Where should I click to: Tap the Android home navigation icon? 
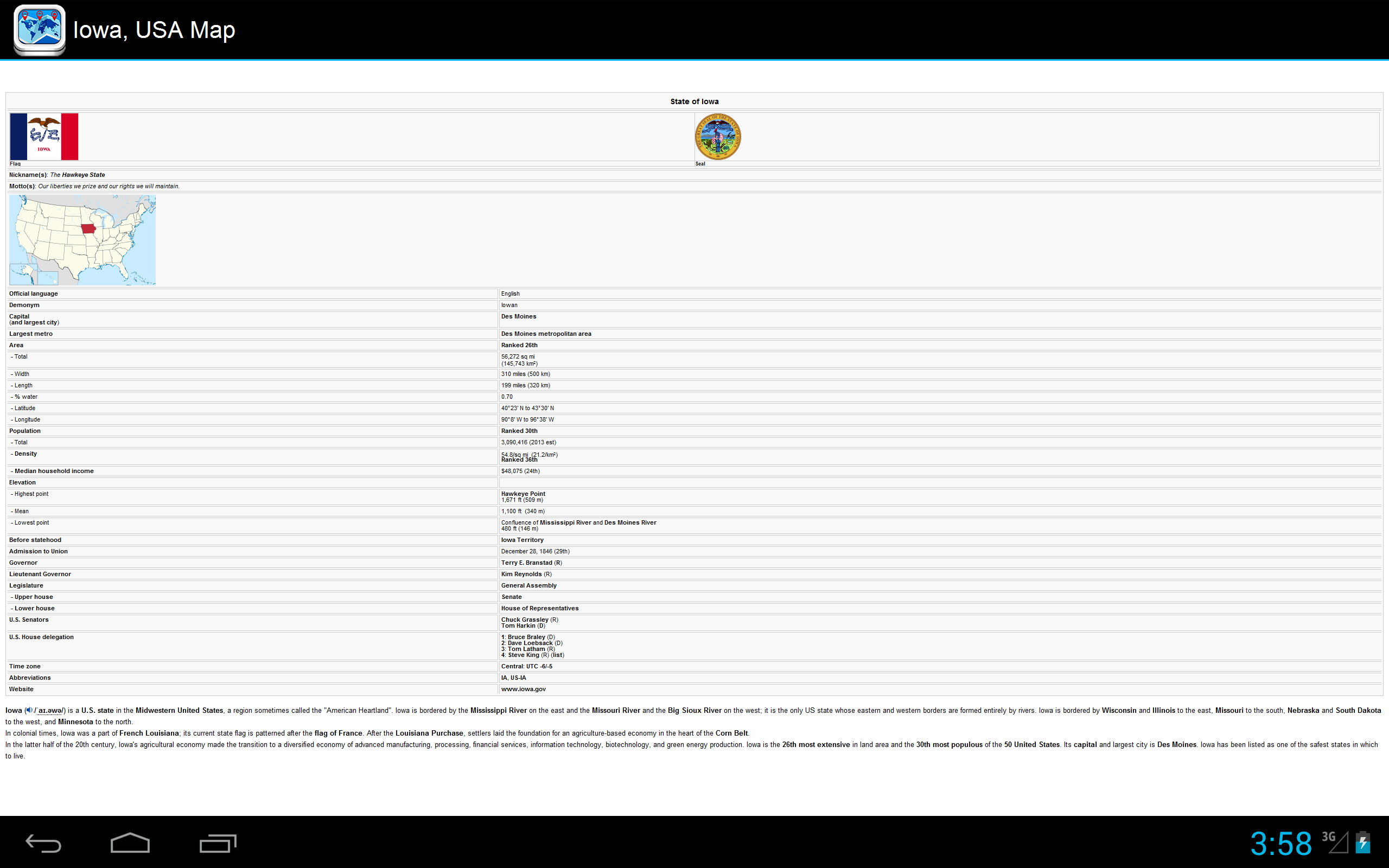click(130, 843)
